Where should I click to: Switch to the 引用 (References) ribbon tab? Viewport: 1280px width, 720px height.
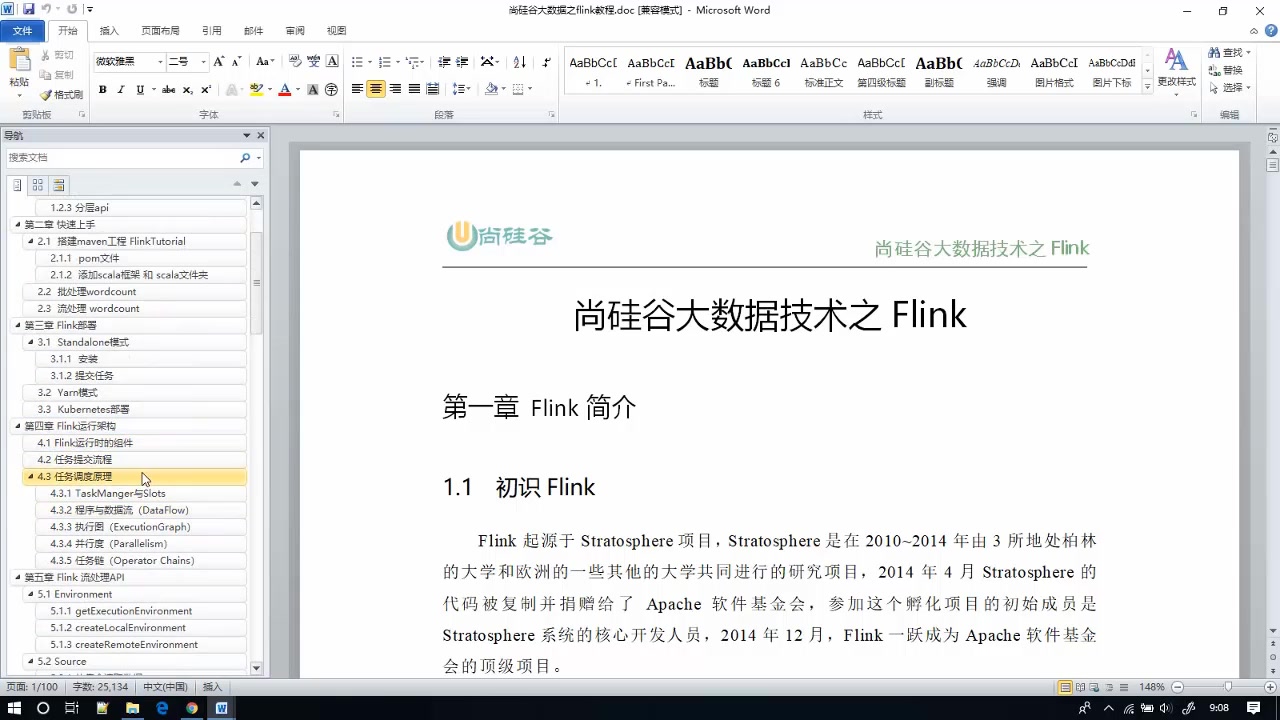click(x=212, y=31)
